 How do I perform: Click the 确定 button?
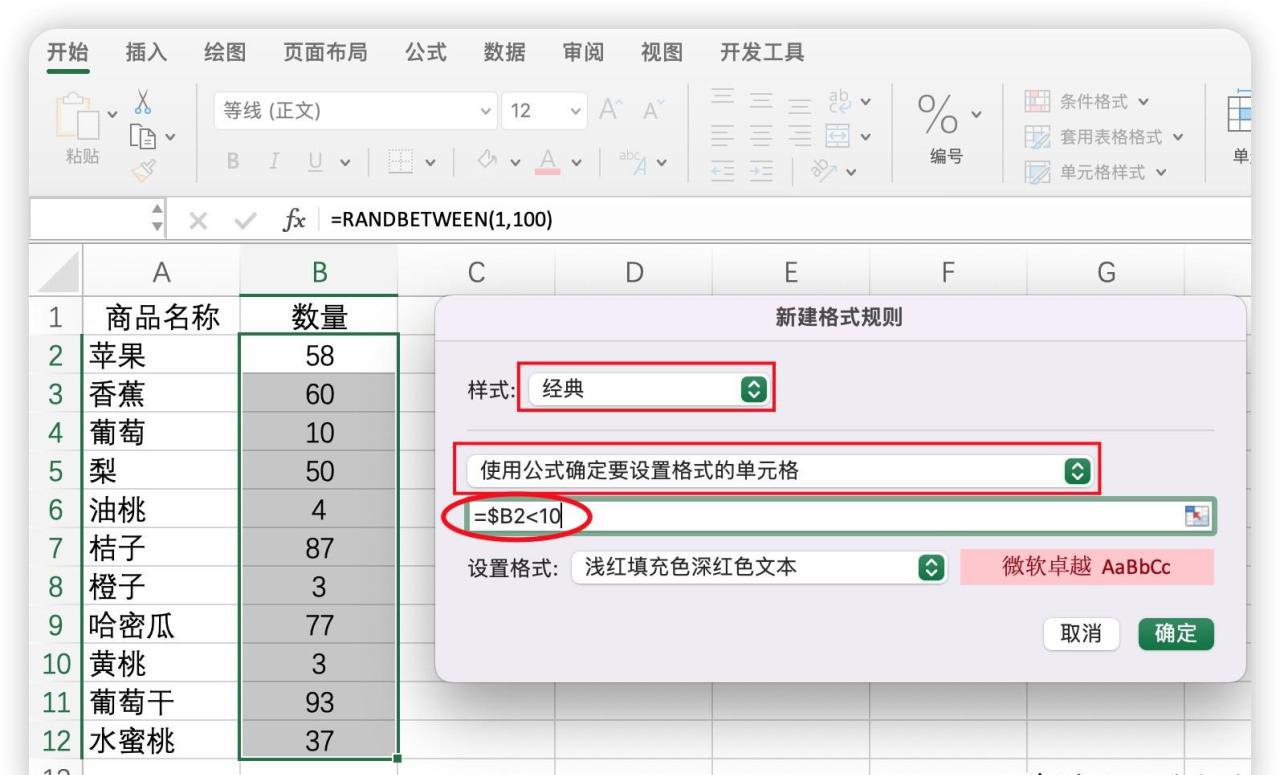1174,634
